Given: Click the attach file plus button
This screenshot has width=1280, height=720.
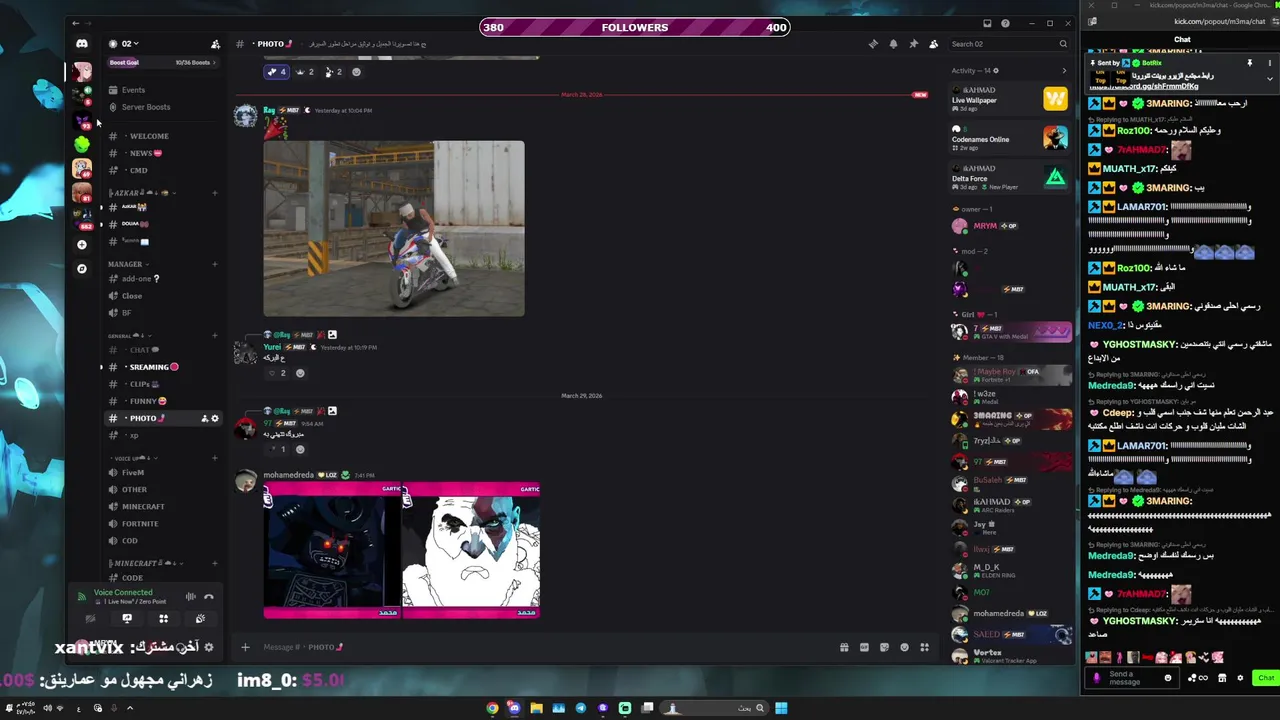Looking at the screenshot, I should point(245,647).
